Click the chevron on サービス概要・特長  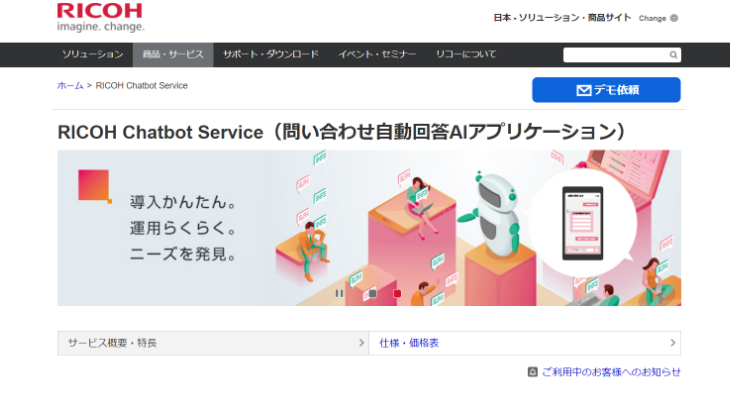(x=361, y=343)
